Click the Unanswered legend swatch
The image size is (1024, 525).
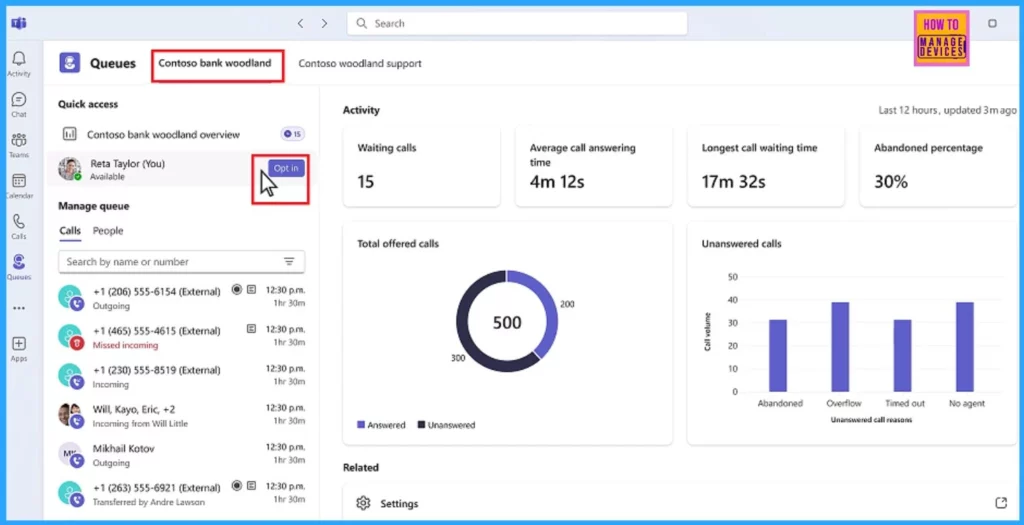tap(421, 424)
